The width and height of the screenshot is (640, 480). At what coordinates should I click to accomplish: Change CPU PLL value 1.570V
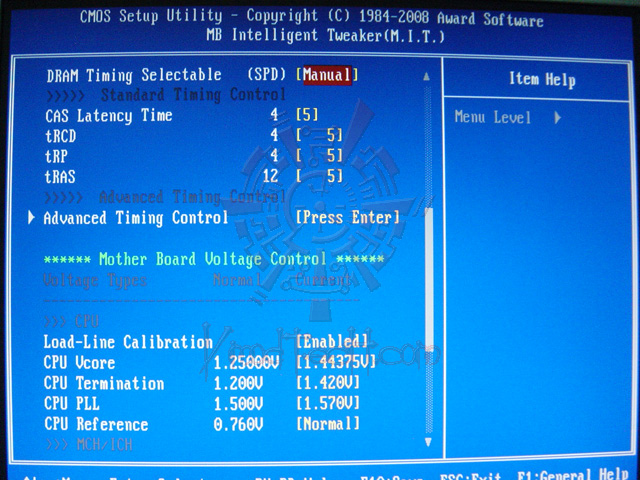[328, 403]
